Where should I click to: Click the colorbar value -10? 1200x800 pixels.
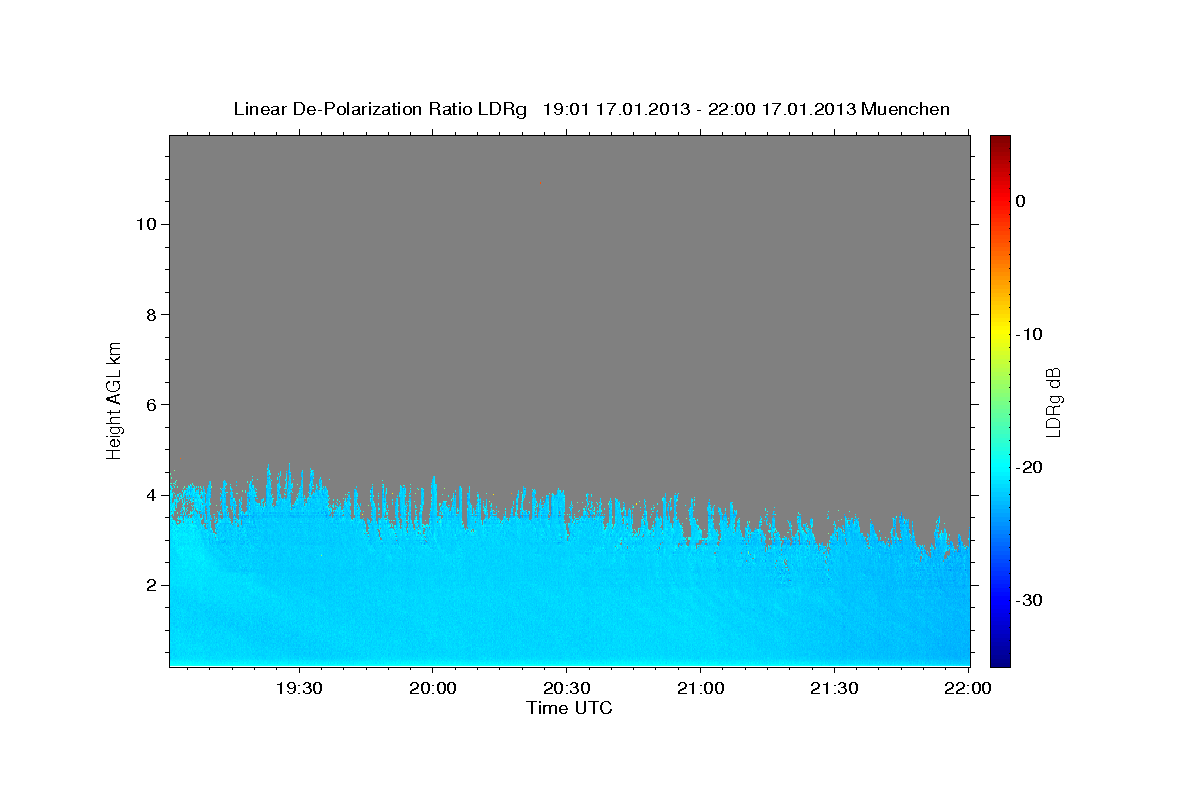[x=1029, y=334]
